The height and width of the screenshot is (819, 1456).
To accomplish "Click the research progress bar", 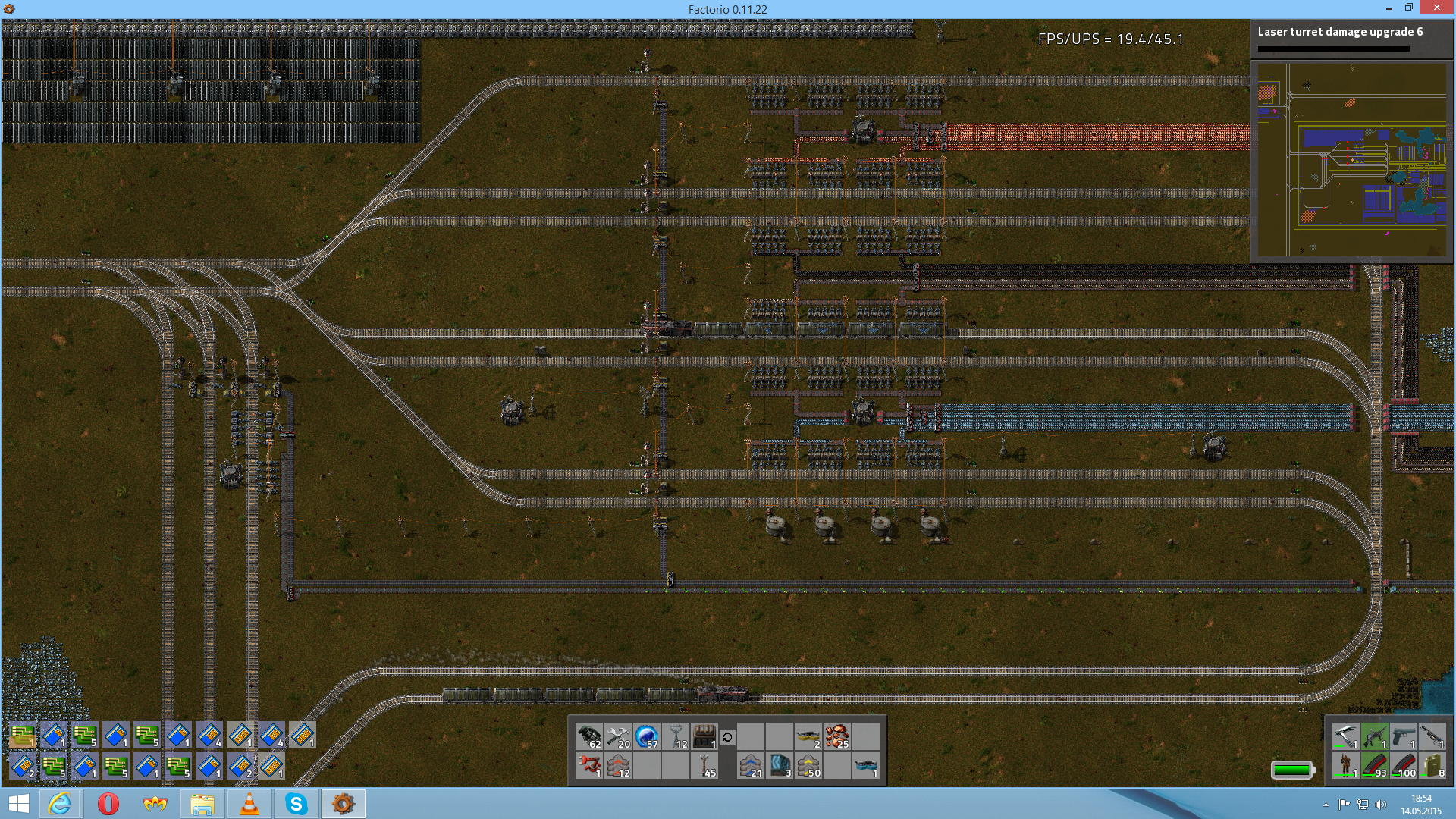I will tap(1333, 49).
